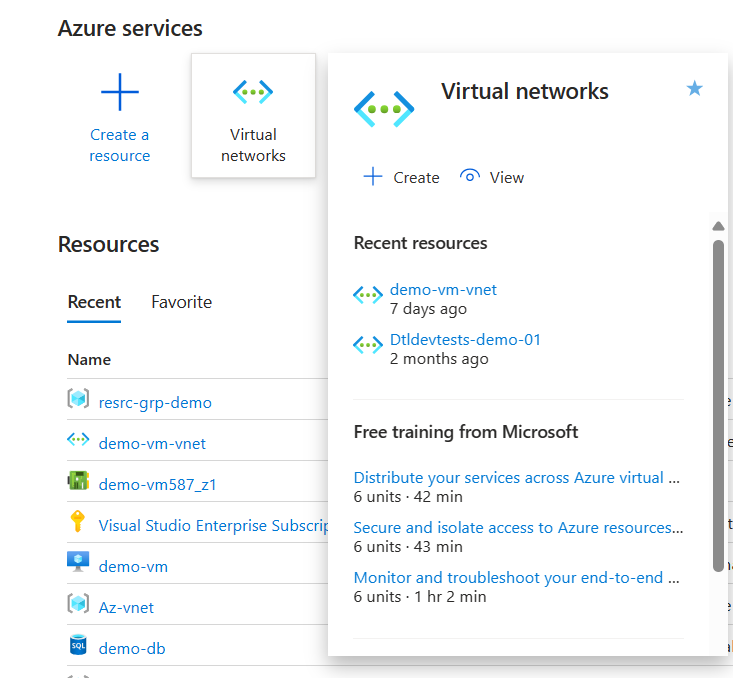Click the demo-vm virtual machine icon
The width and height of the screenshot is (733, 678).
pos(78,565)
